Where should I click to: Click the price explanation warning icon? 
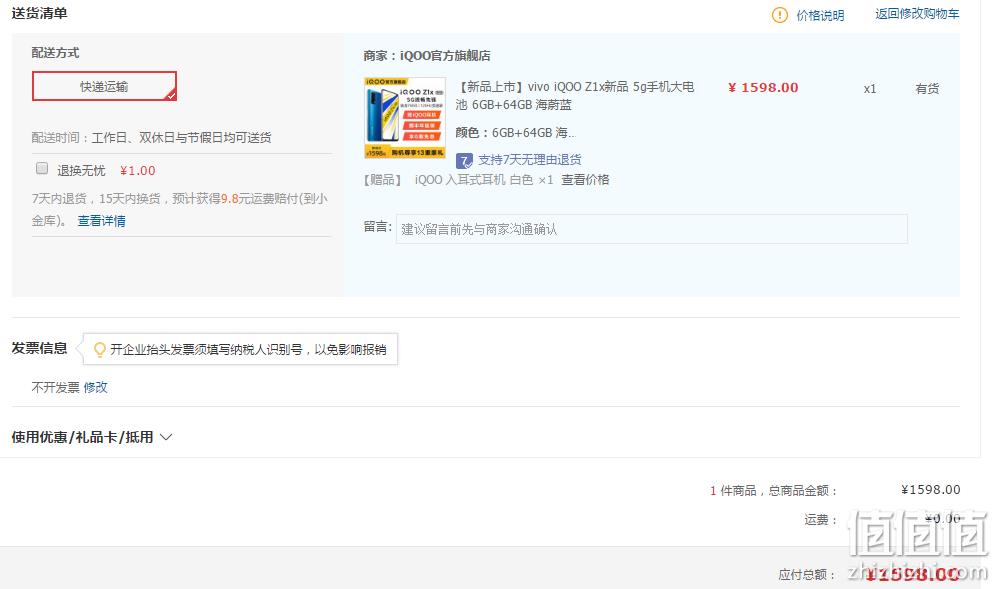[780, 15]
